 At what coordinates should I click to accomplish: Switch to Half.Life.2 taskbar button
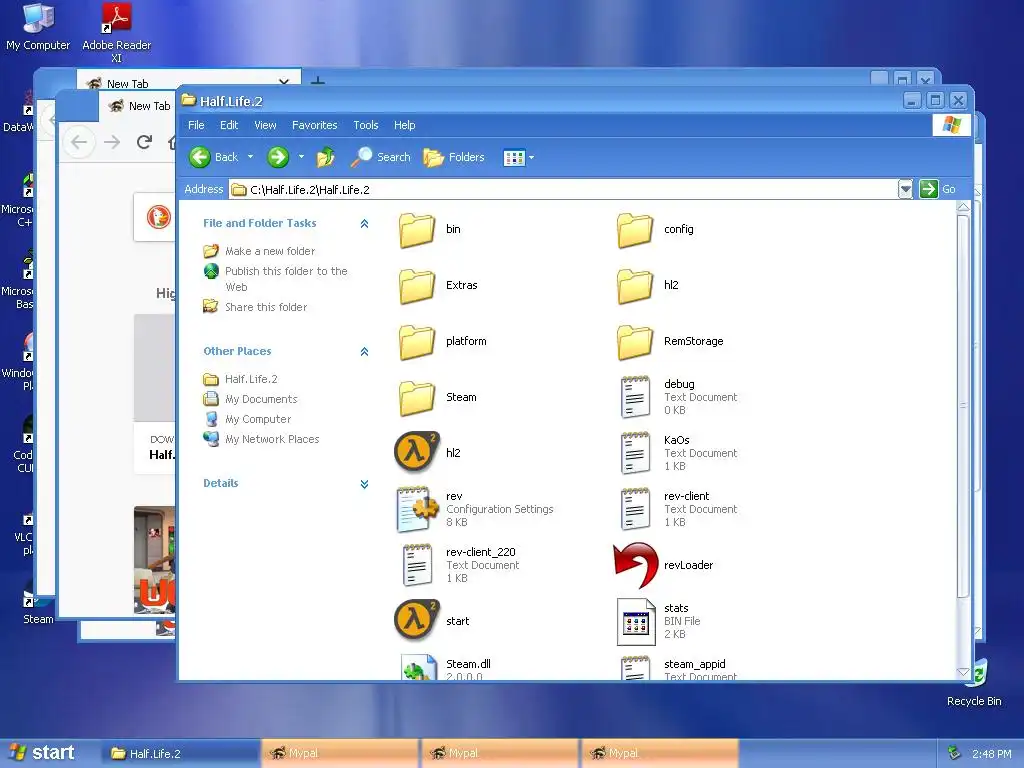pos(181,754)
